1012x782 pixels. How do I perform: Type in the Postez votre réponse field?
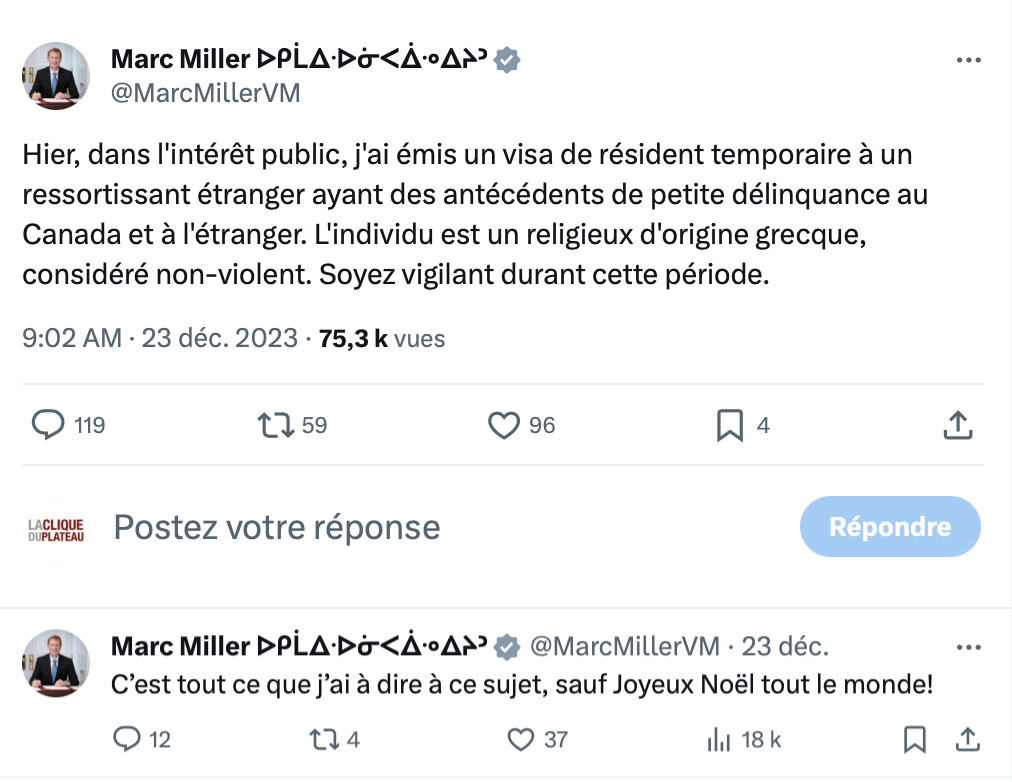tap(400, 526)
